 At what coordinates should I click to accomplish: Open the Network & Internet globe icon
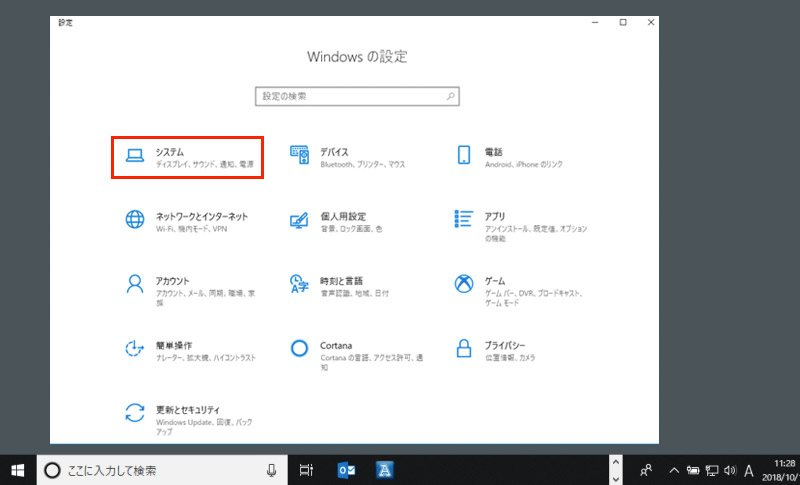pos(135,219)
